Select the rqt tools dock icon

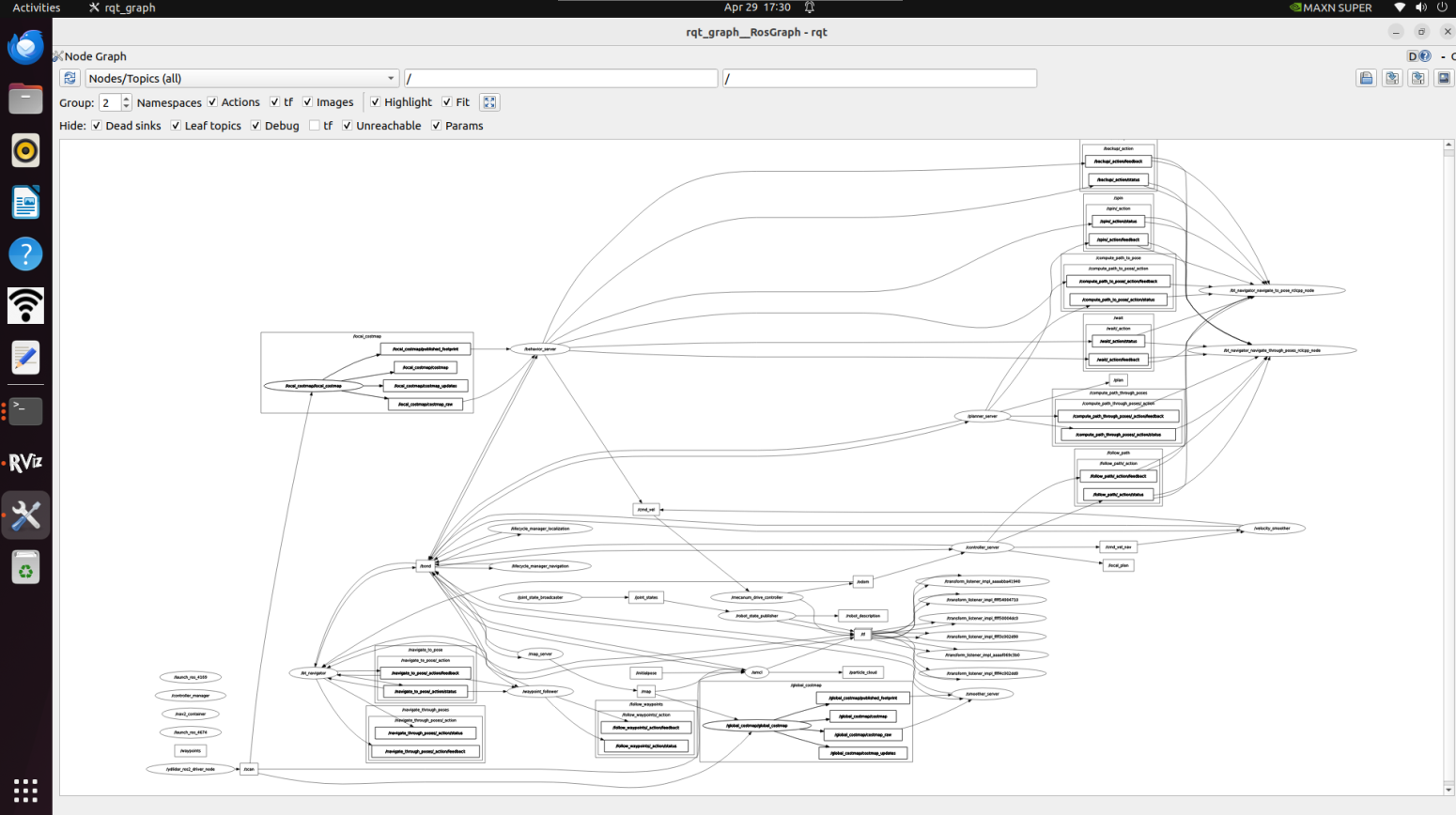(25, 515)
